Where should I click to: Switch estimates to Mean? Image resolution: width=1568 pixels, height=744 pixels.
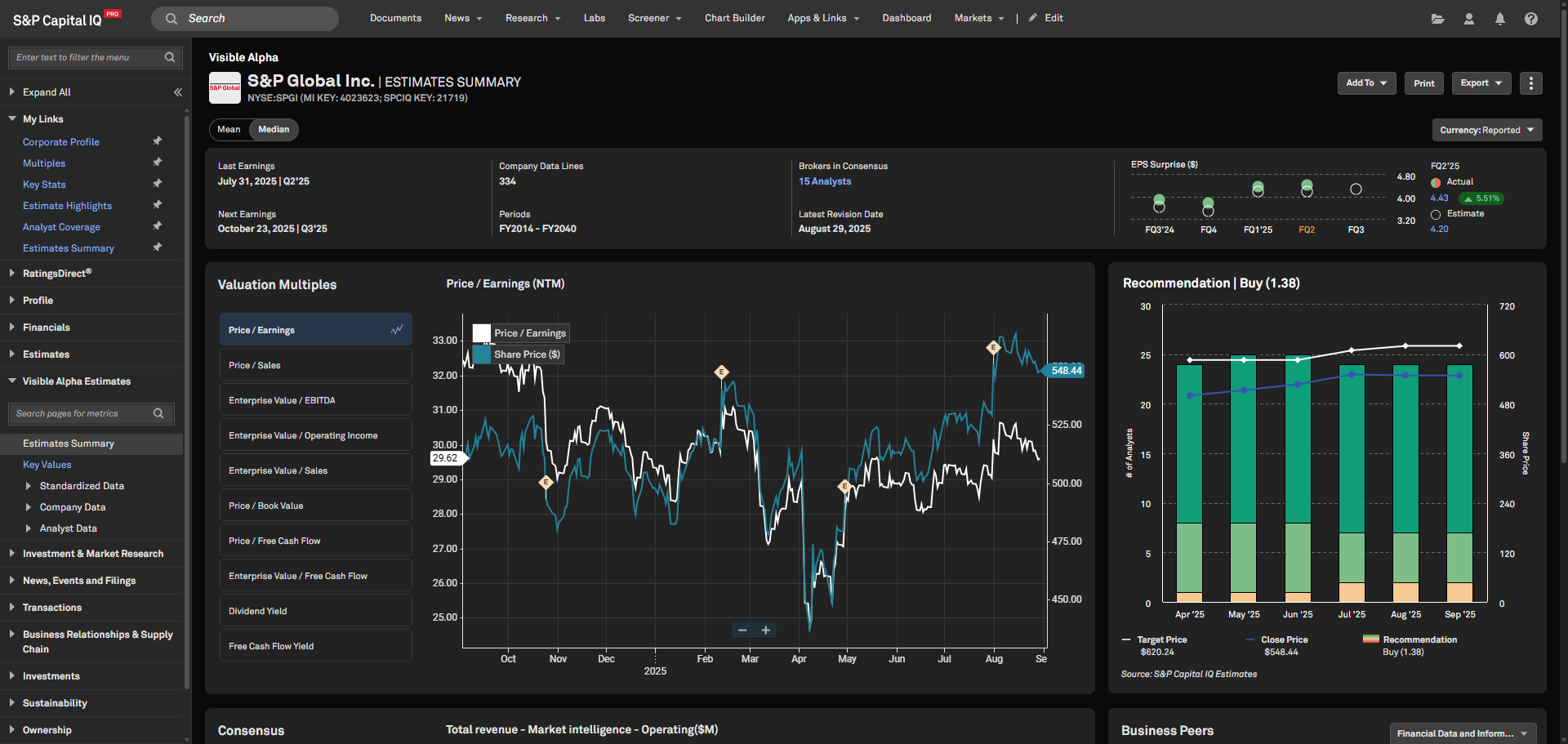coord(229,130)
